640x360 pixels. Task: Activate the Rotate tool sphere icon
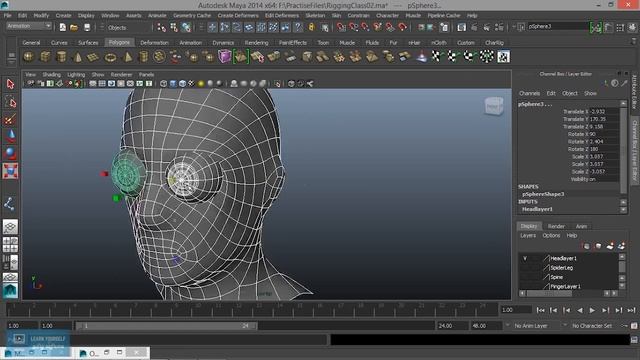point(10,153)
